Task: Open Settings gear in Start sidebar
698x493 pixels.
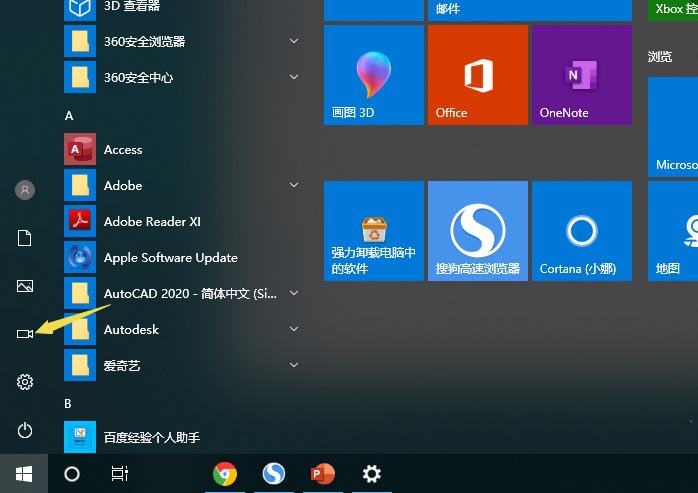Action: 25,382
